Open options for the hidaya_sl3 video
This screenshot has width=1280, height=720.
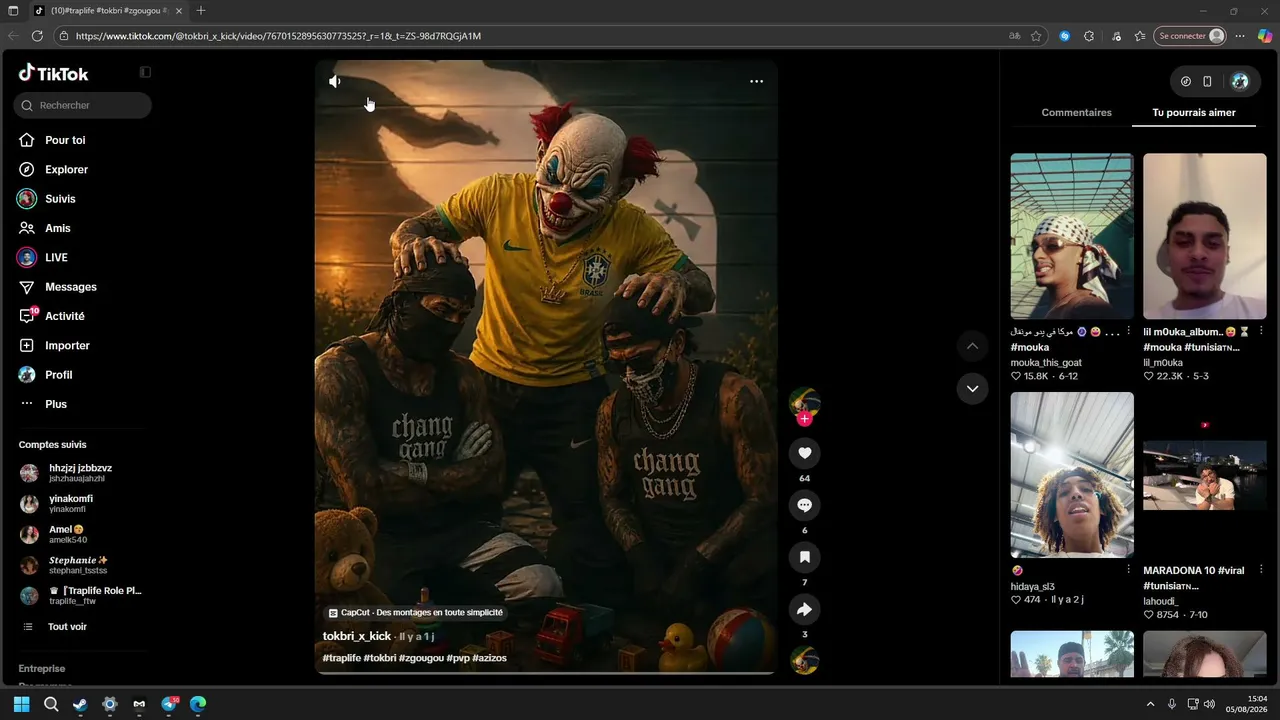(1129, 570)
